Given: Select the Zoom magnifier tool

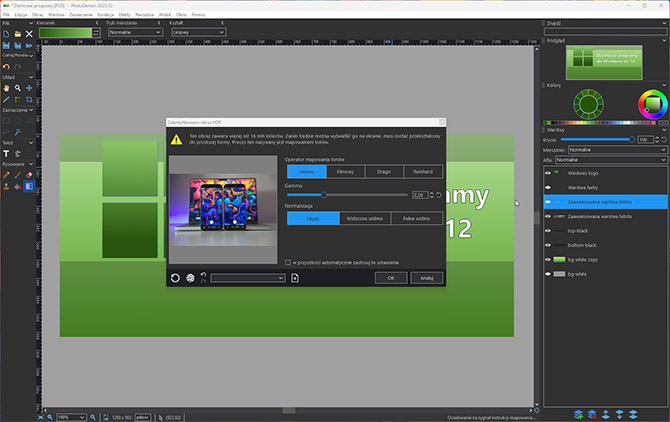Looking at the screenshot, I should (x=18, y=88).
